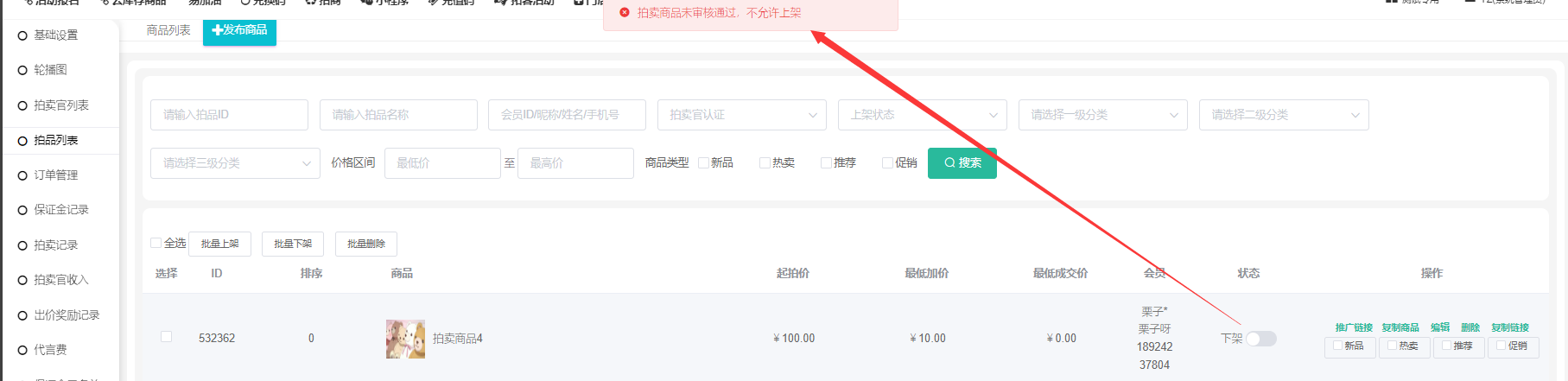Check the 推荐 filter checkbox

click(x=826, y=162)
